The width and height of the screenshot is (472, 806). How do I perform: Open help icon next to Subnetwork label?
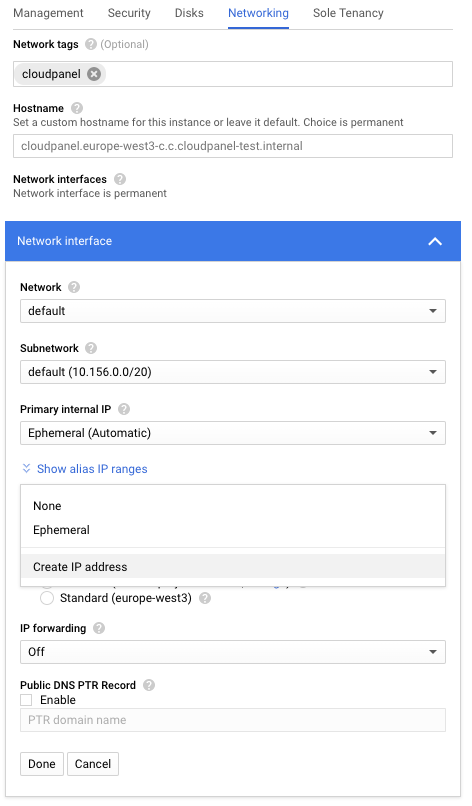[91, 348]
